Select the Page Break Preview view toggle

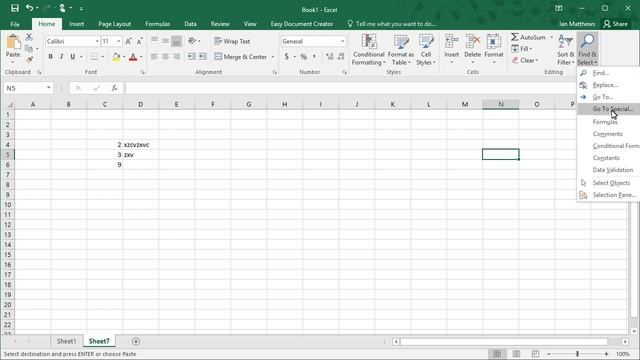[535, 354]
